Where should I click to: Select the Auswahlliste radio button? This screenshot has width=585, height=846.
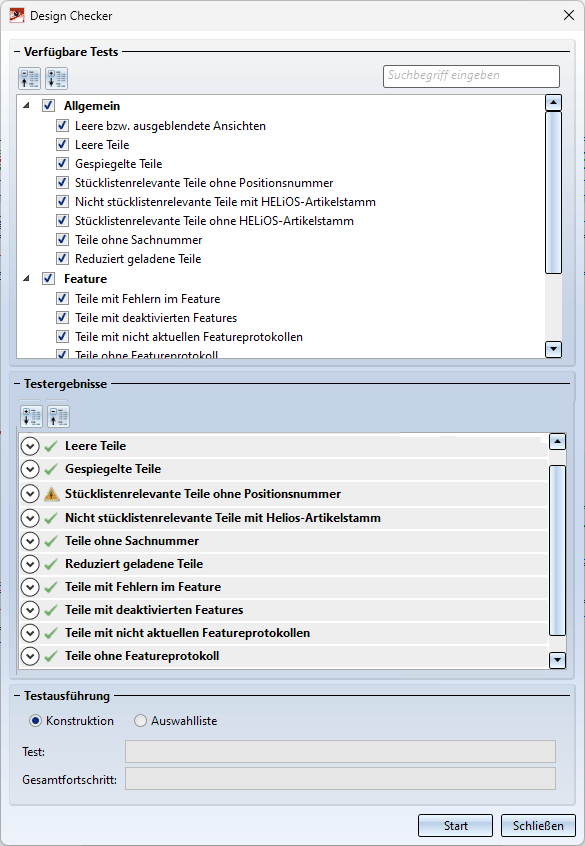pyautogui.click(x=140, y=721)
